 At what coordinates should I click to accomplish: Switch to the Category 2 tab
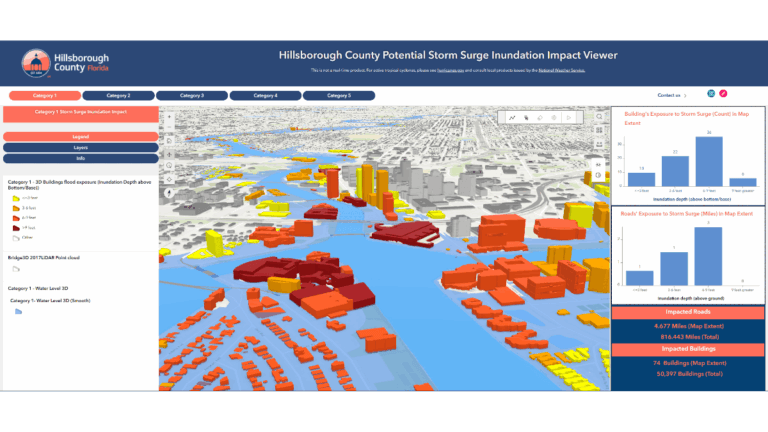pyautogui.click(x=120, y=95)
